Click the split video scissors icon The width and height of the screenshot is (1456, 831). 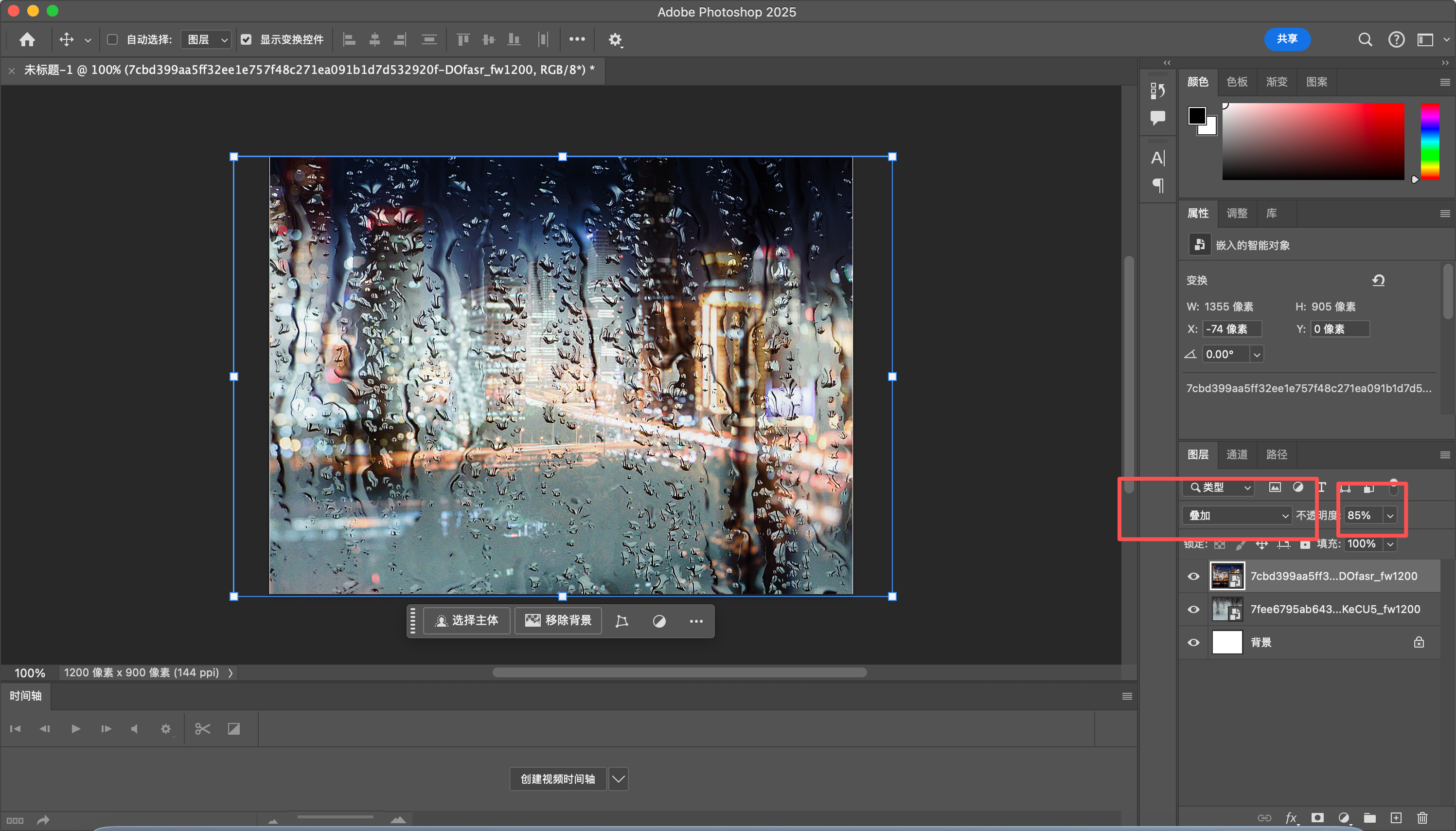point(202,729)
